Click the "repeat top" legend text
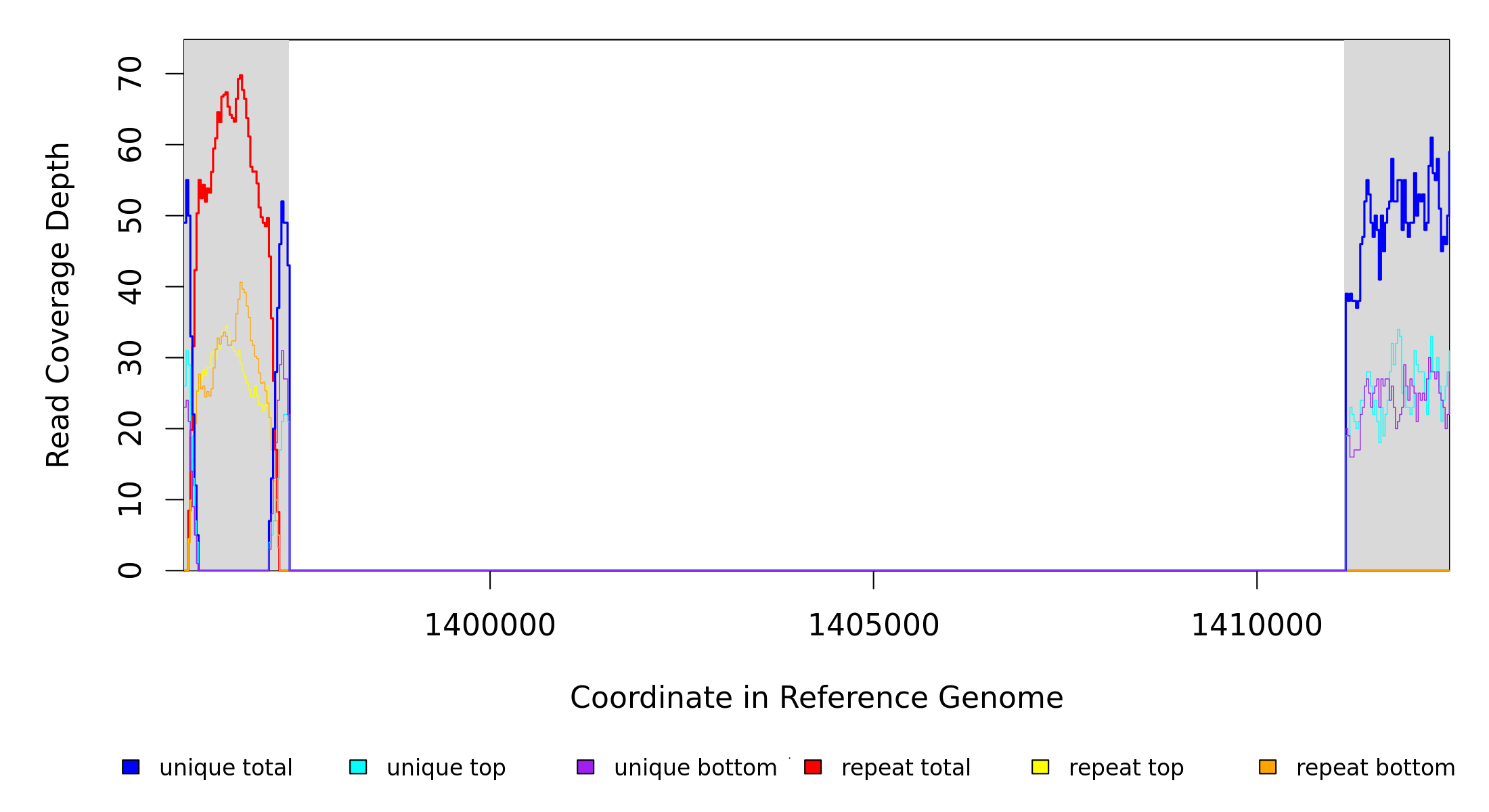The height and width of the screenshot is (812, 1489). [x=1126, y=768]
